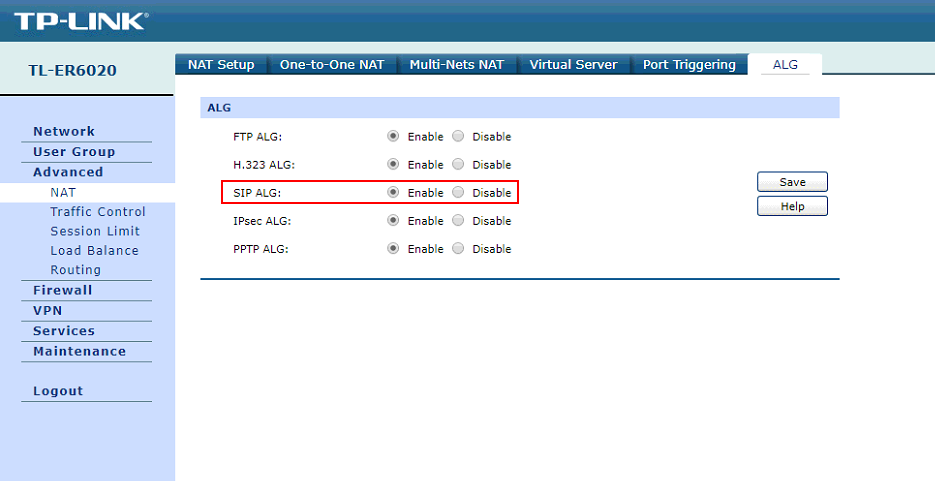Viewport: 935px width, 481px height.
Task: Disable the SIP ALG option
Action: [x=459, y=193]
